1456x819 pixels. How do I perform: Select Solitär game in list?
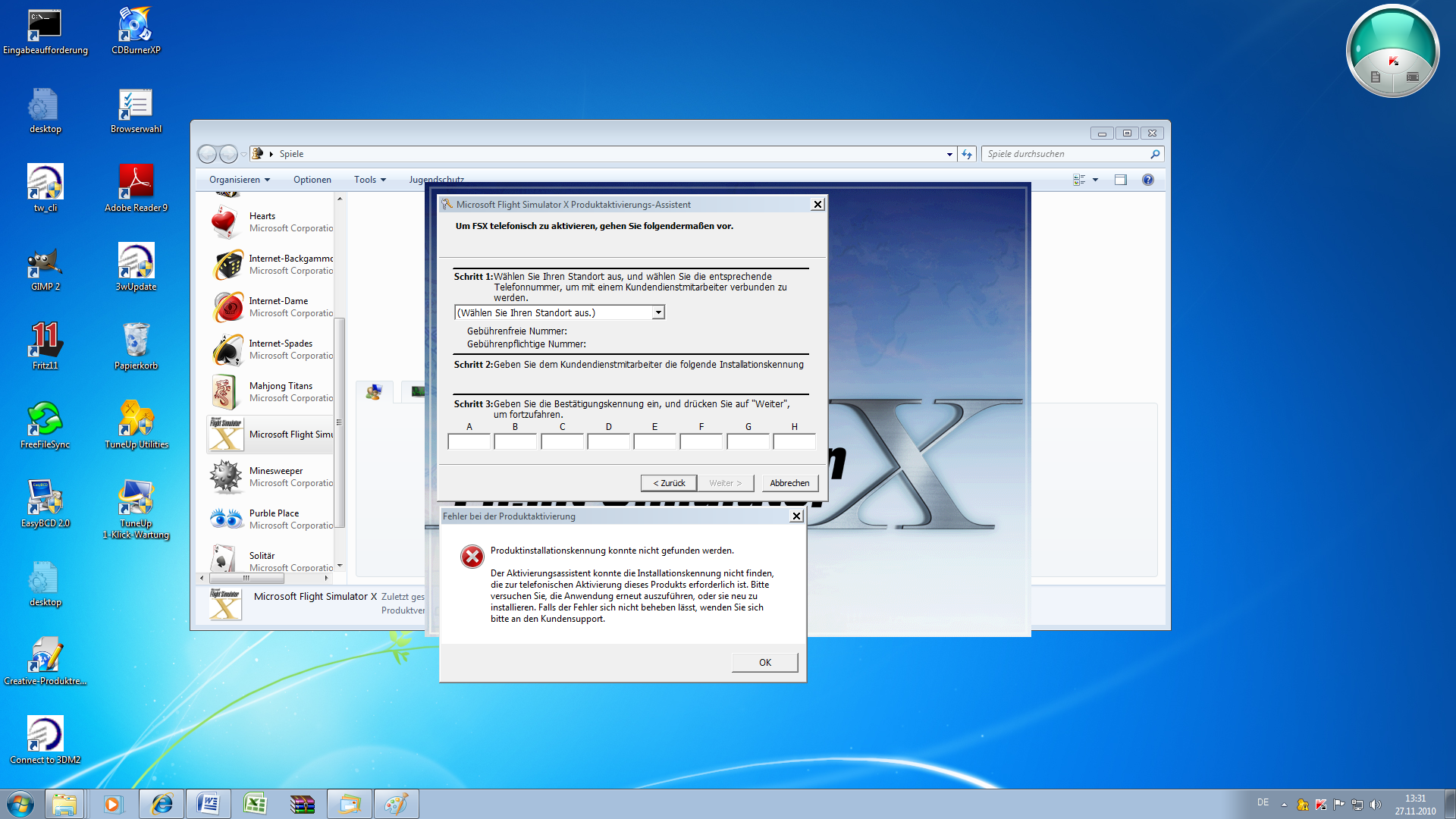(x=271, y=560)
